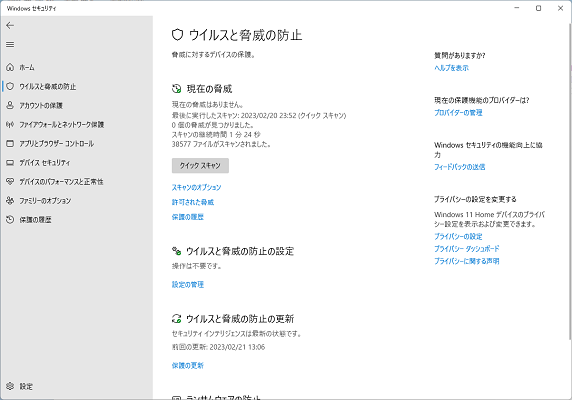Click the 現在の脅威 heading text
Screen dimensions: 572x400
209,89
